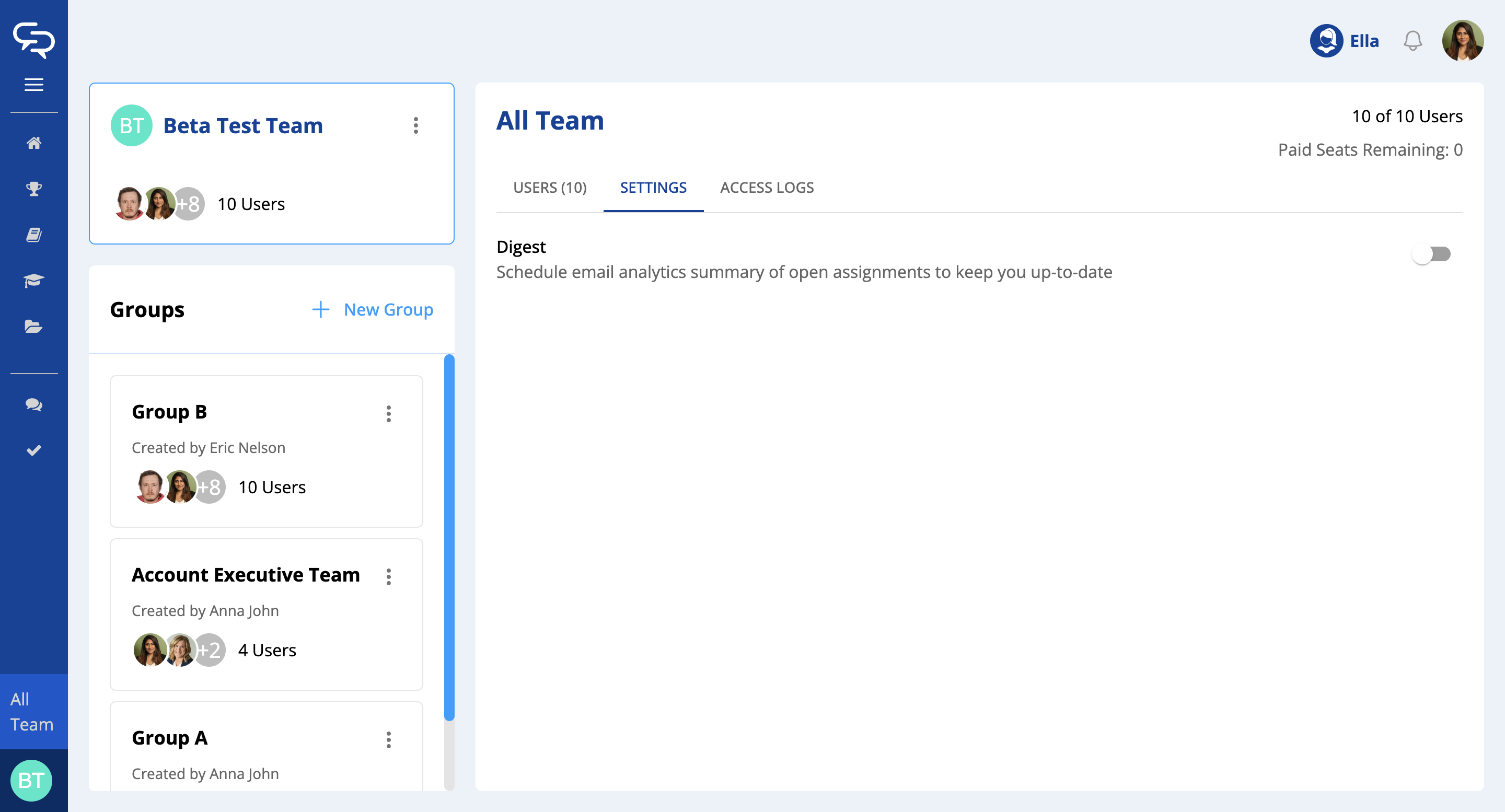Open the folder icon in sidebar
The image size is (1505, 812).
(34, 327)
